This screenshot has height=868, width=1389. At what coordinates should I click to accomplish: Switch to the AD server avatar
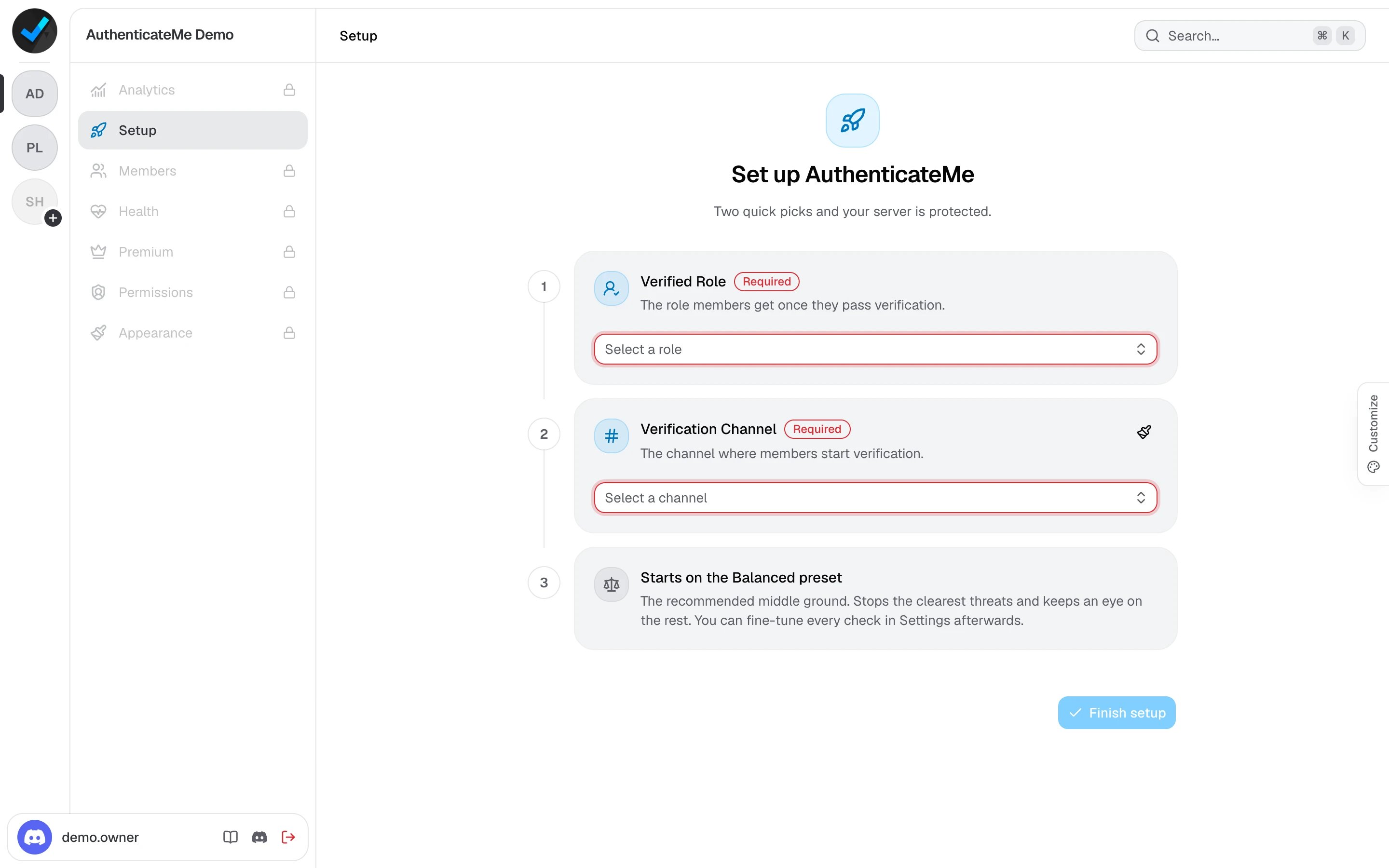(x=34, y=94)
